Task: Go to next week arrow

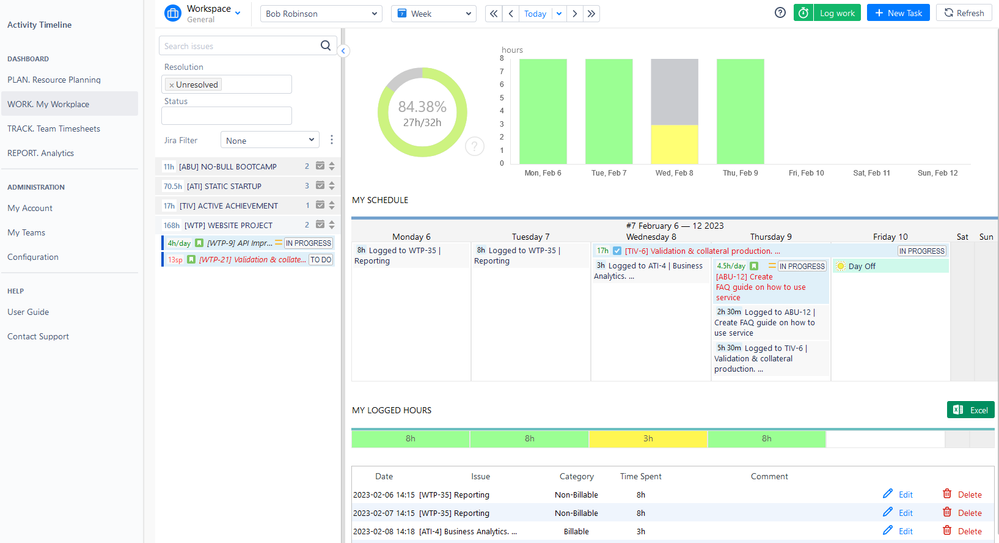Action: click(575, 13)
